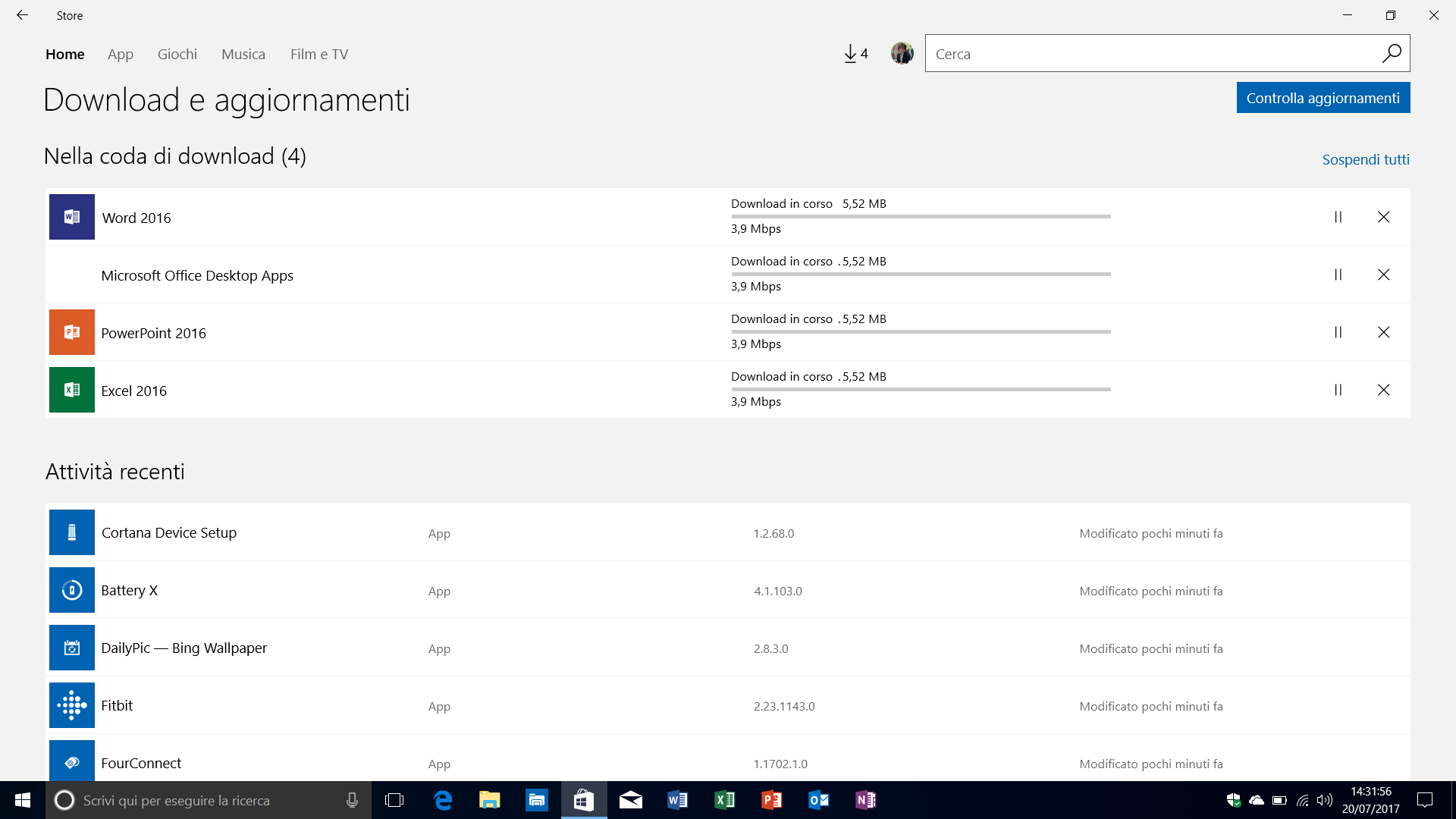Viewport: 1456px width, 819px height.
Task: Pause Microsoft Office Desktop Apps download
Action: coord(1338,275)
